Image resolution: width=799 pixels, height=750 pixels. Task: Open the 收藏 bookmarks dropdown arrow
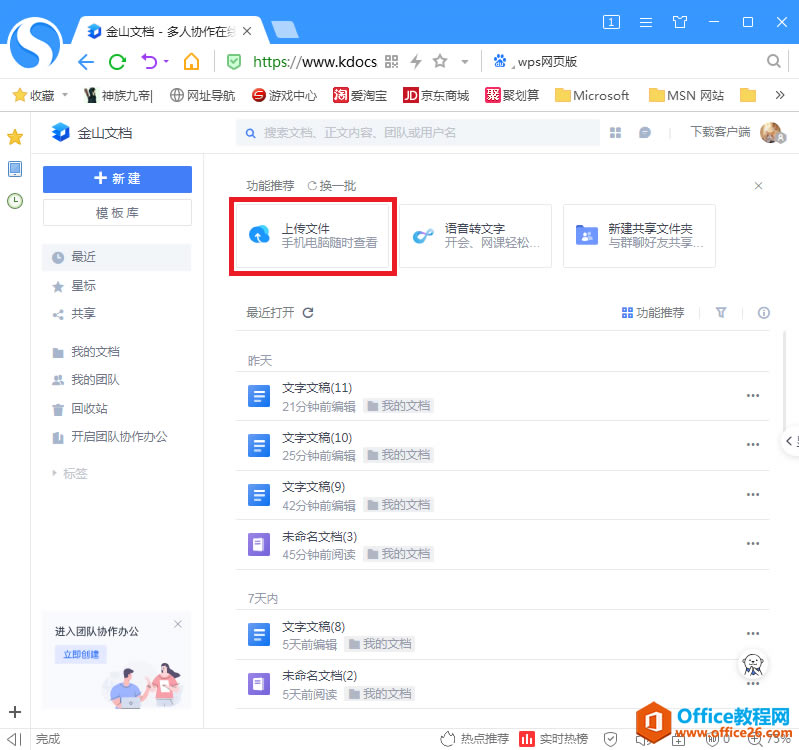click(x=65, y=96)
